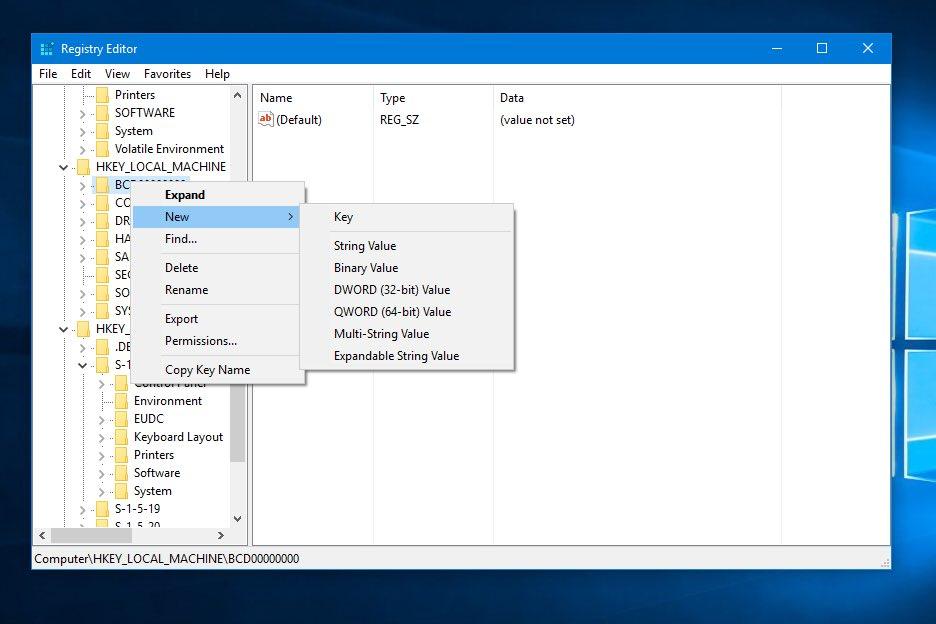Expand the uppercase SOFTWARE key
The width and height of the screenshot is (936, 624).
click(x=82, y=113)
